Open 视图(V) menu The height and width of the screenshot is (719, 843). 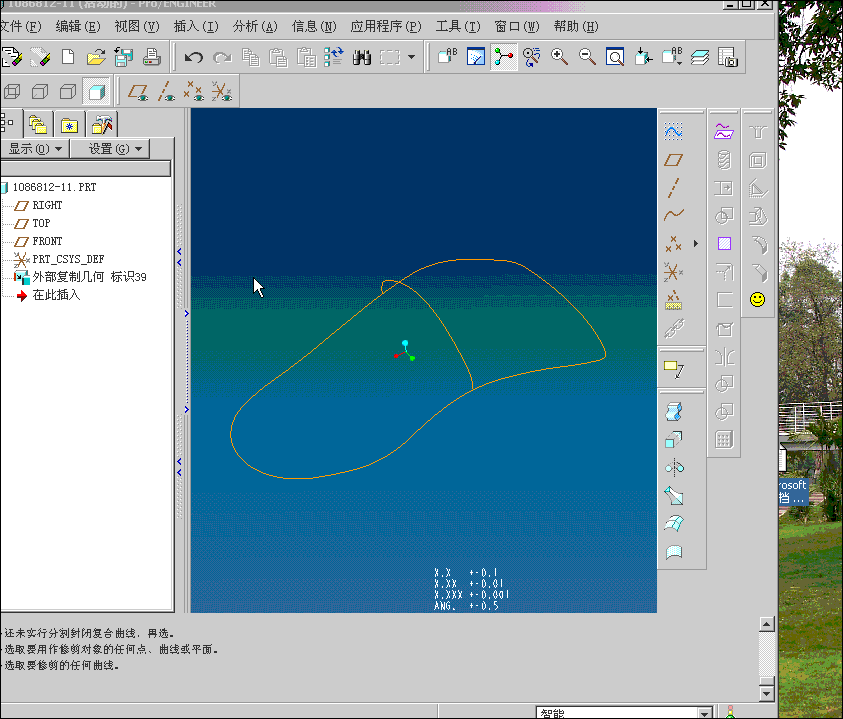137,26
